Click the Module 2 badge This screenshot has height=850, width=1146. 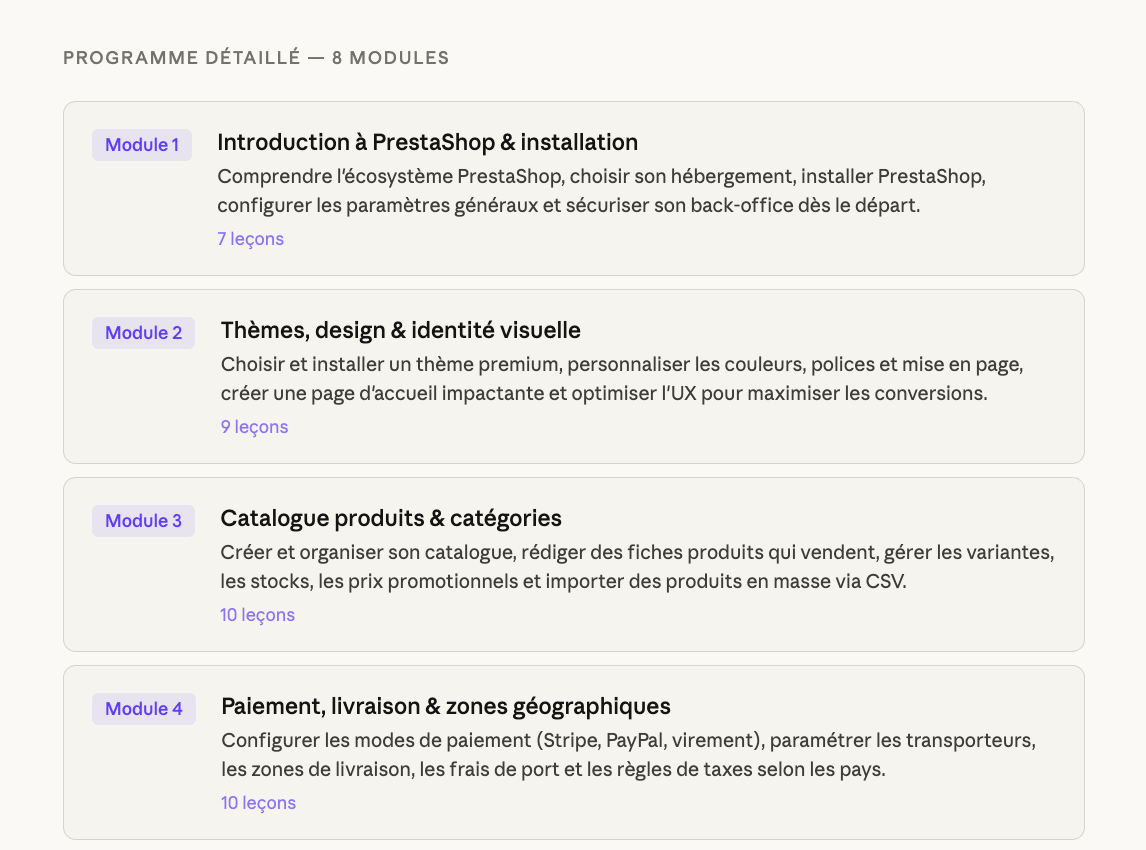coord(144,333)
